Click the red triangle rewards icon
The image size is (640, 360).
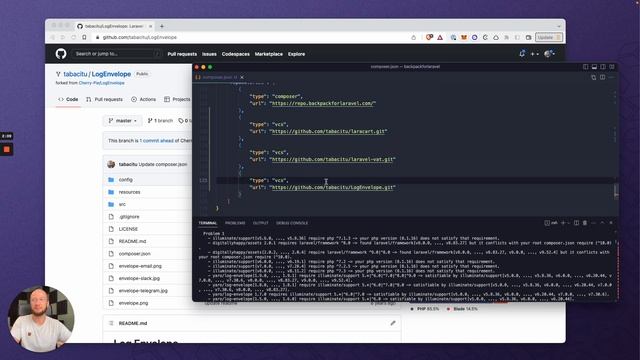pos(440,37)
